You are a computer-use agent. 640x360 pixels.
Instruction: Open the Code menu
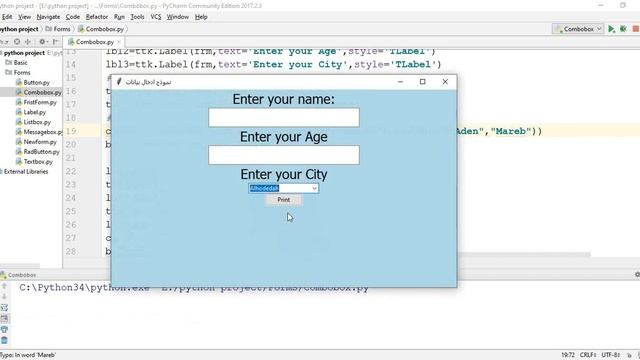(73, 17)
